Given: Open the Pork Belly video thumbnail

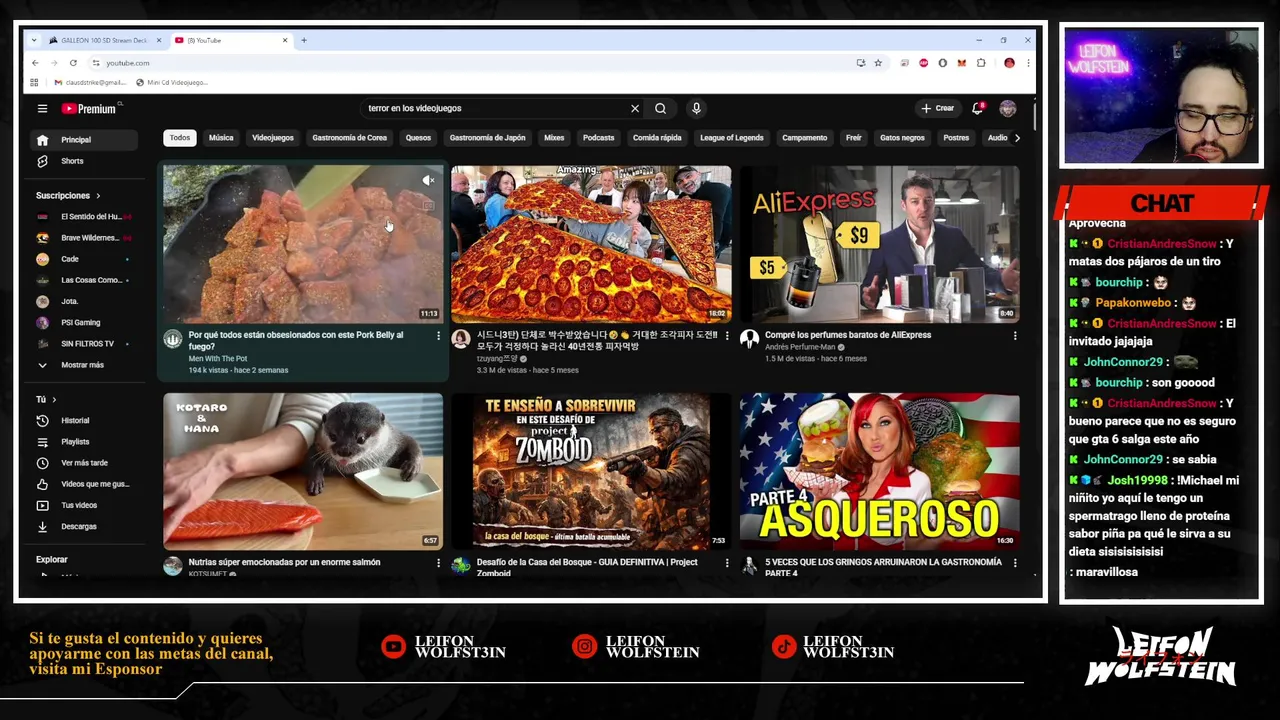Looking at the screenshot, I should click(303, 244).
